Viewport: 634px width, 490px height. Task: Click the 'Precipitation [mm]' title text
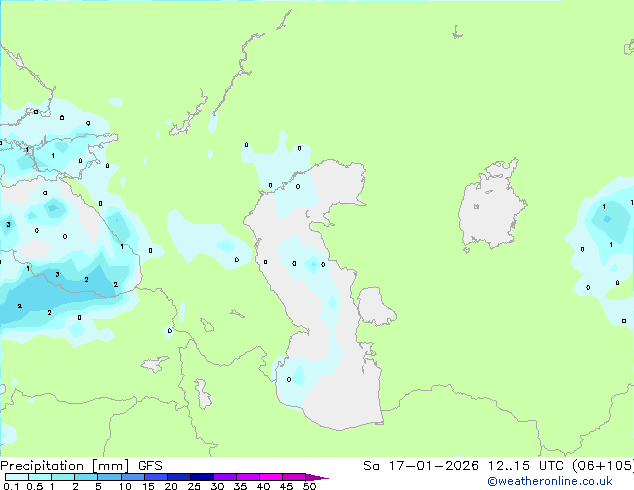65,466
